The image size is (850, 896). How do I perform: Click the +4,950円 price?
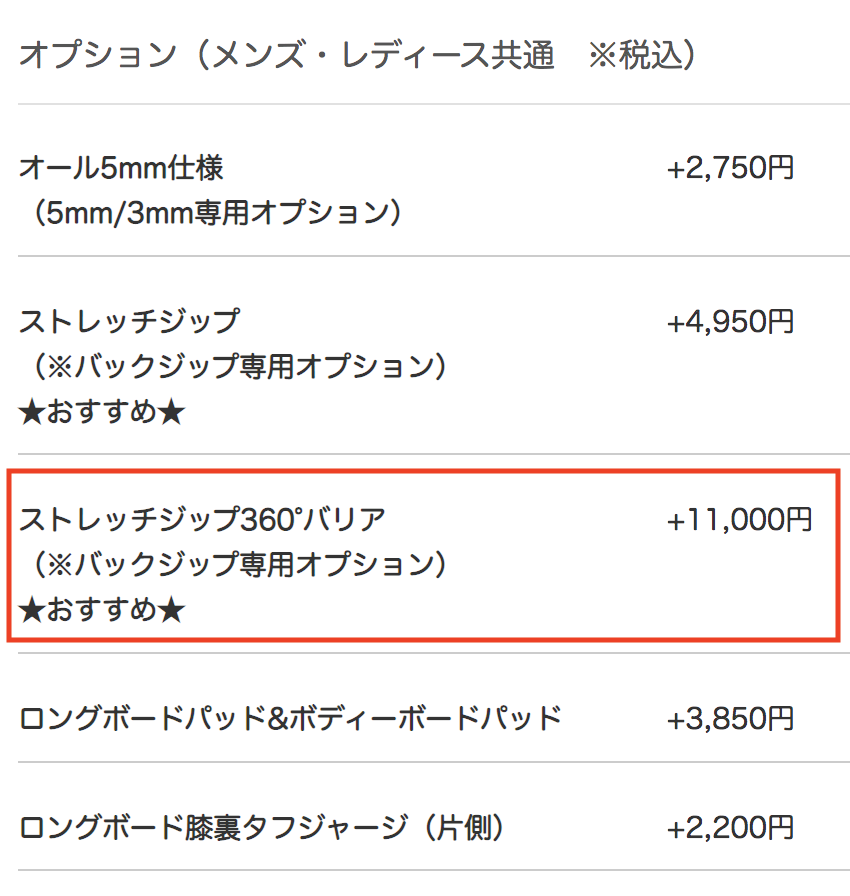click(x=730, y=321)
